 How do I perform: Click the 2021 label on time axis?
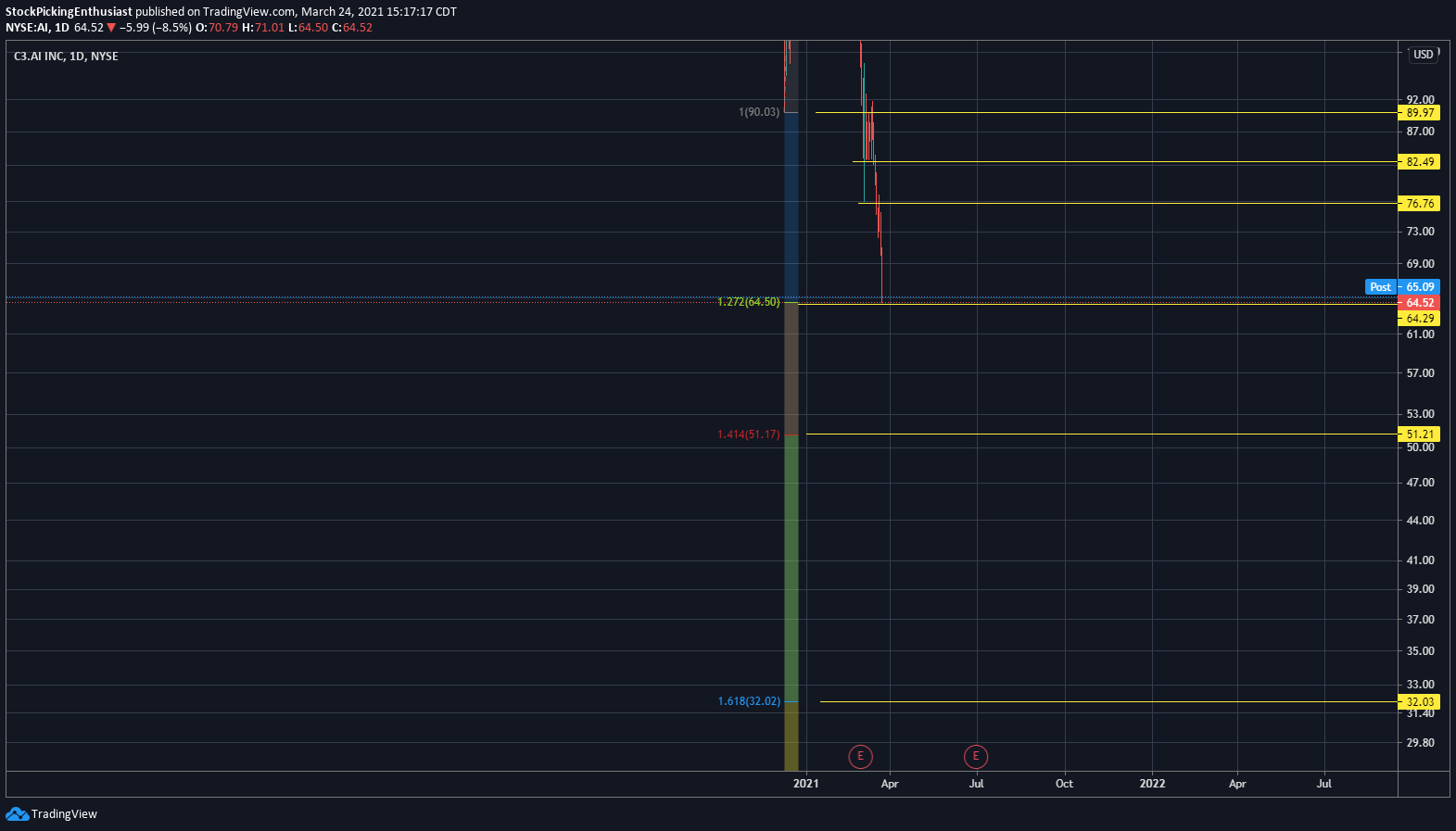coord(806,784)
